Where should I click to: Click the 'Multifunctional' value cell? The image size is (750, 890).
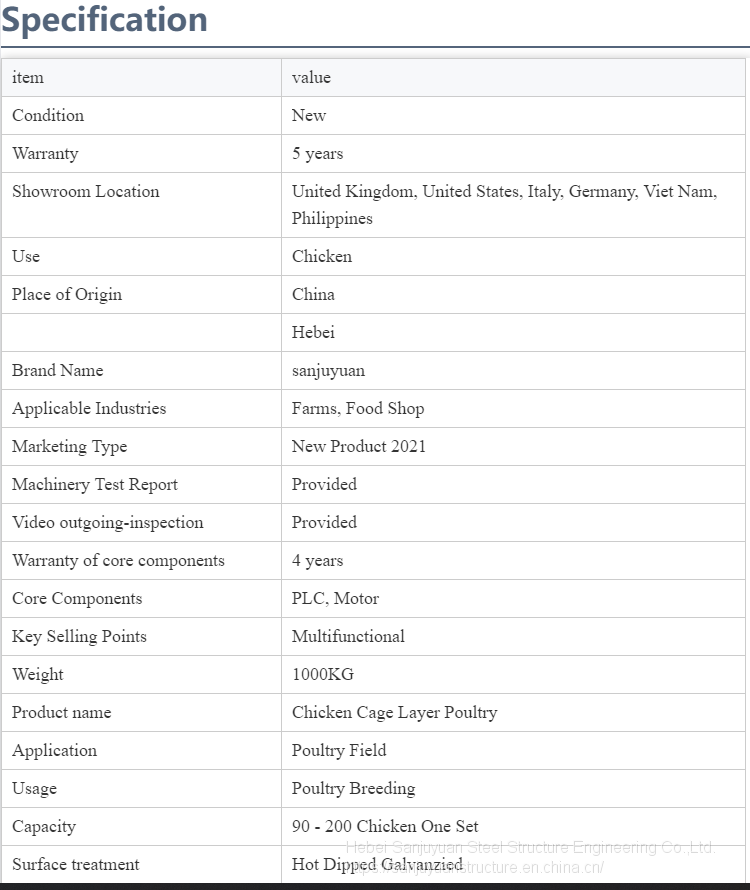[348, 637]
